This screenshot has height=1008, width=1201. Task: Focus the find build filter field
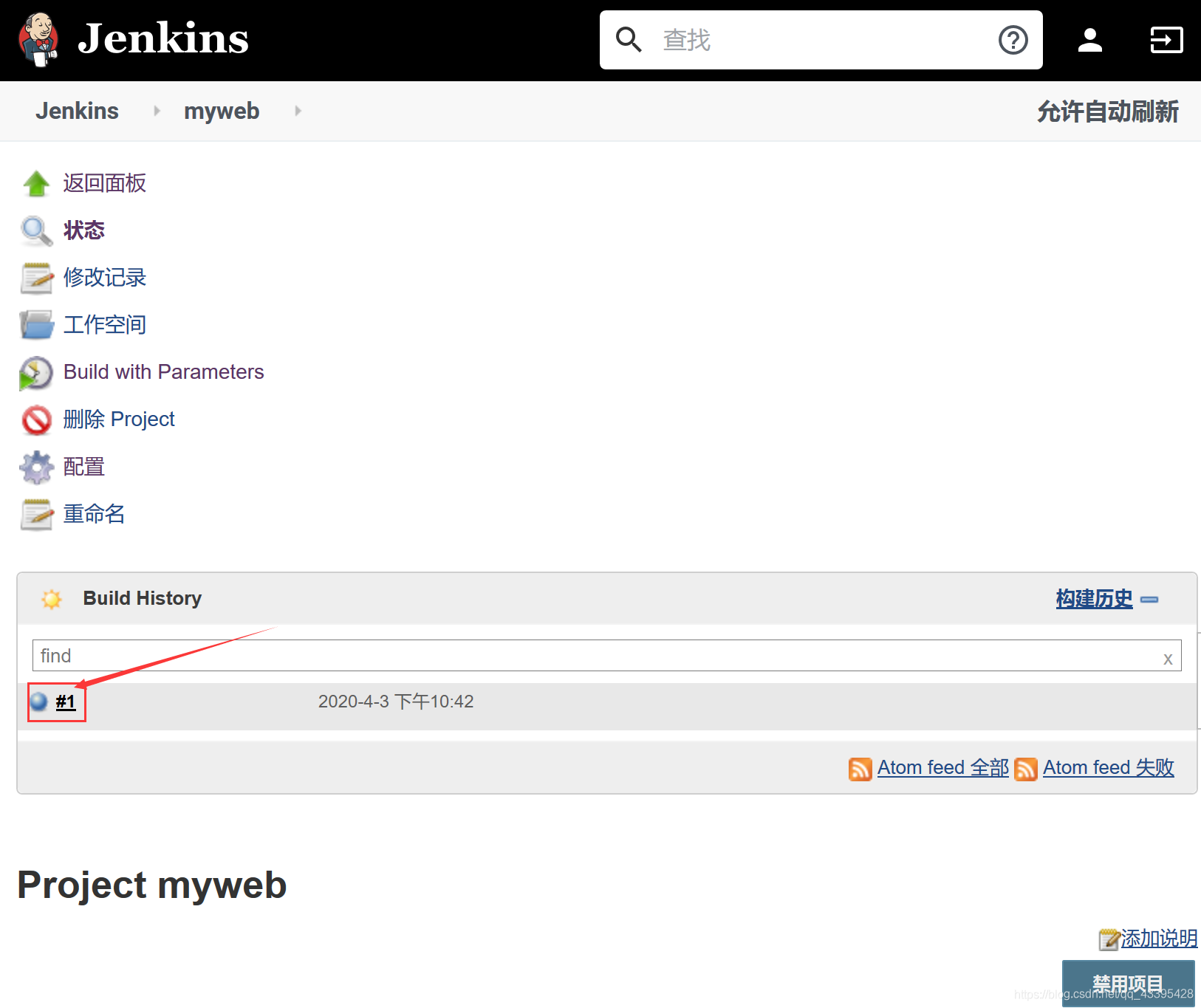click(606, 656)
